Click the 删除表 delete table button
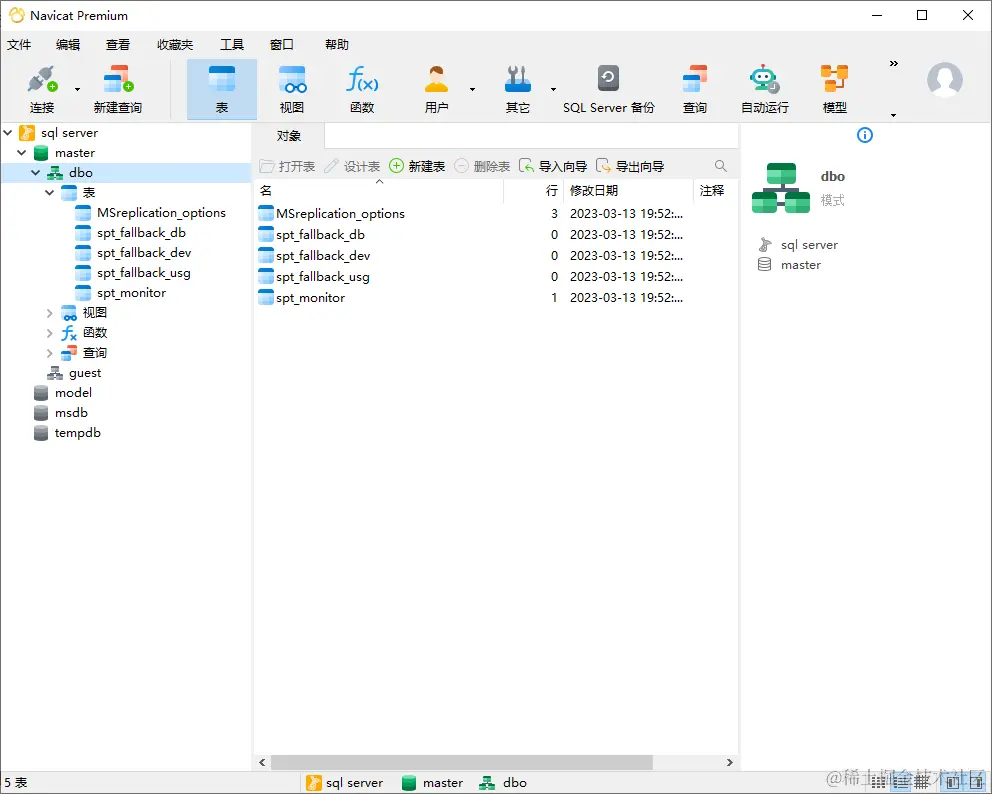The height and width of the screenshot is (794, 992). 482,166
